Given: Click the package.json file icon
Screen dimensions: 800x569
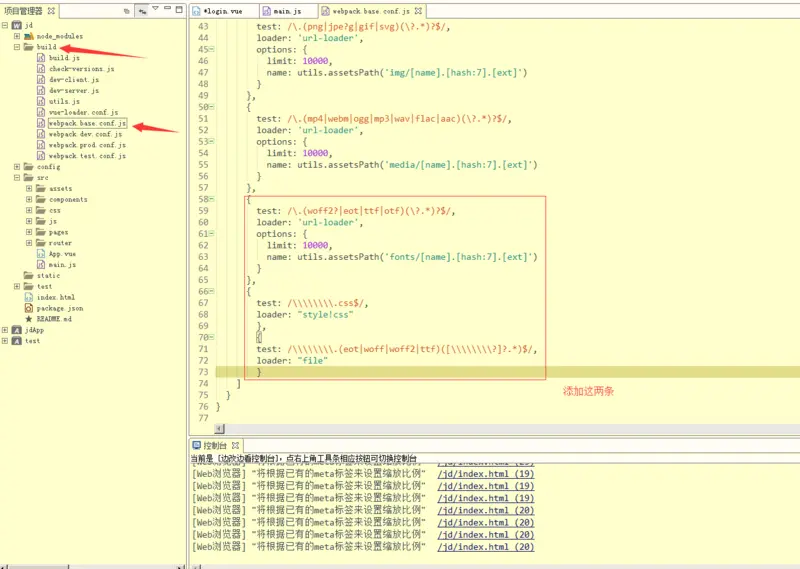Looking at the screenshot, I should pyautogui.click(x=29, y=308).
